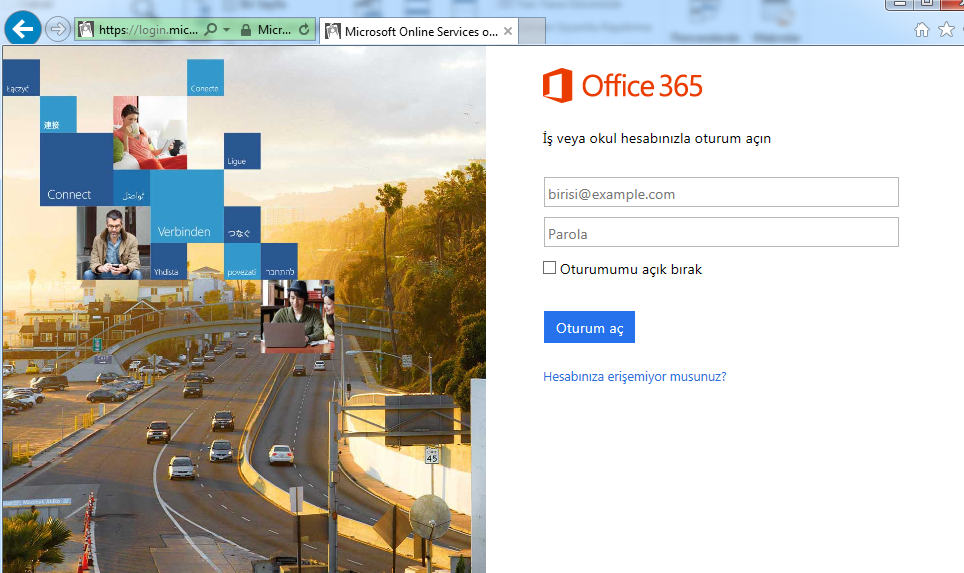Click İş veya okul hesabınızla oturum açın text
Screen dimensions: 964x573
[x=657, y=138]
